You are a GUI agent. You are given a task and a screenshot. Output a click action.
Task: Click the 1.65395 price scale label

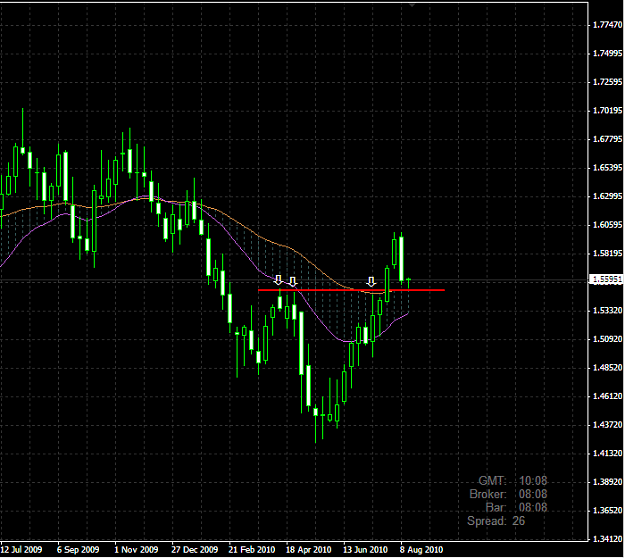607,167
